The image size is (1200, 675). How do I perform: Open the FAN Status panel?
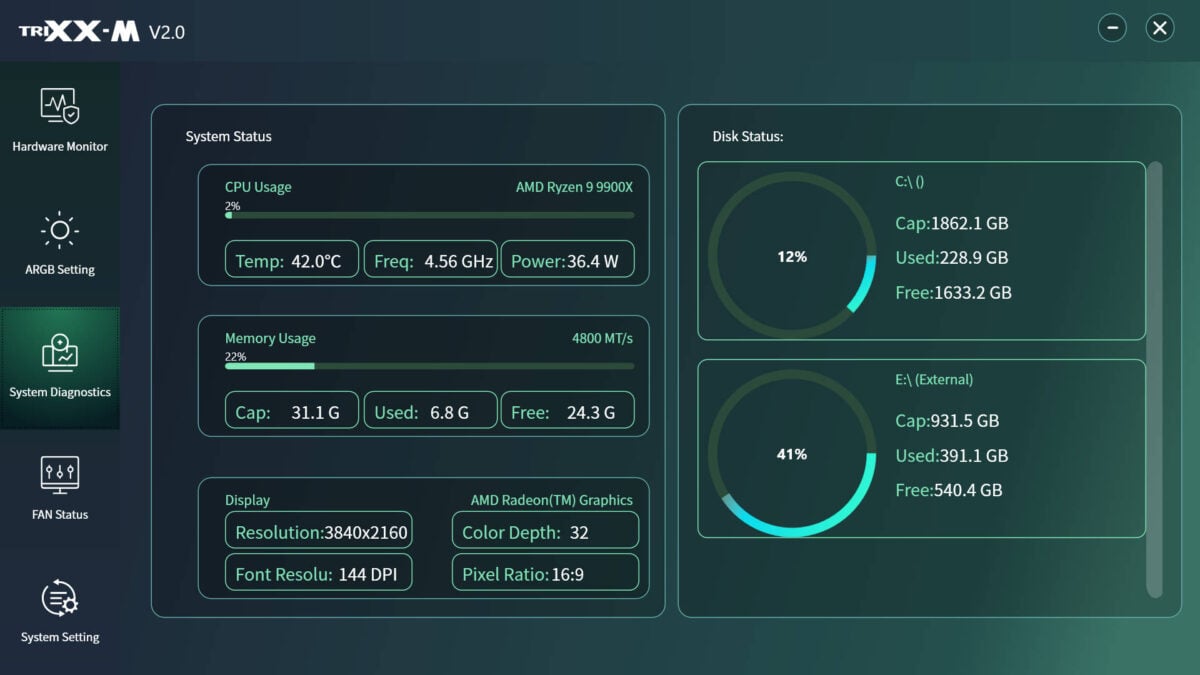(60, 490)
